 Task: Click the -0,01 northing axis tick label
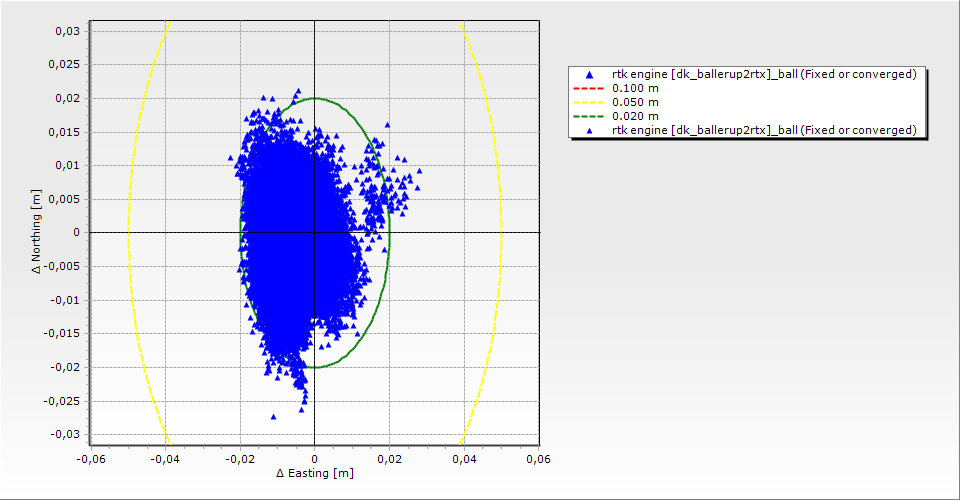coord(65,300)
